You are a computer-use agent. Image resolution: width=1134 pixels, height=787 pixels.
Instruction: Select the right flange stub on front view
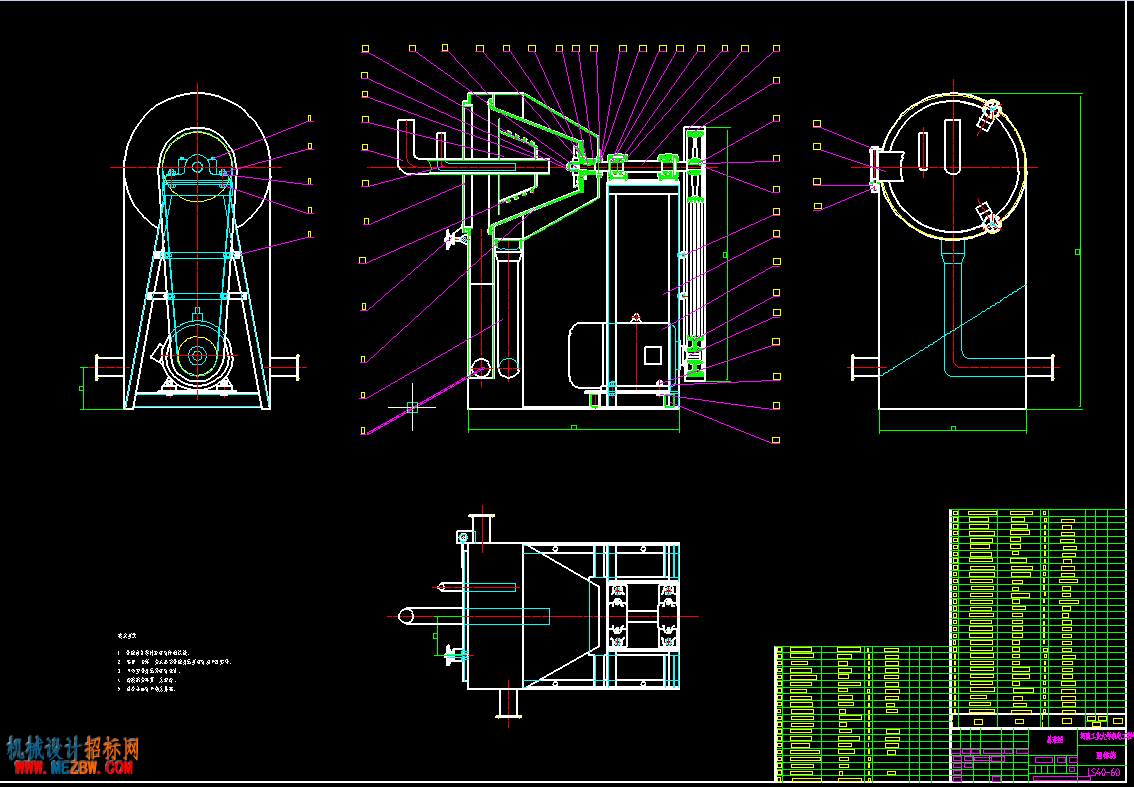coord(284,367)
